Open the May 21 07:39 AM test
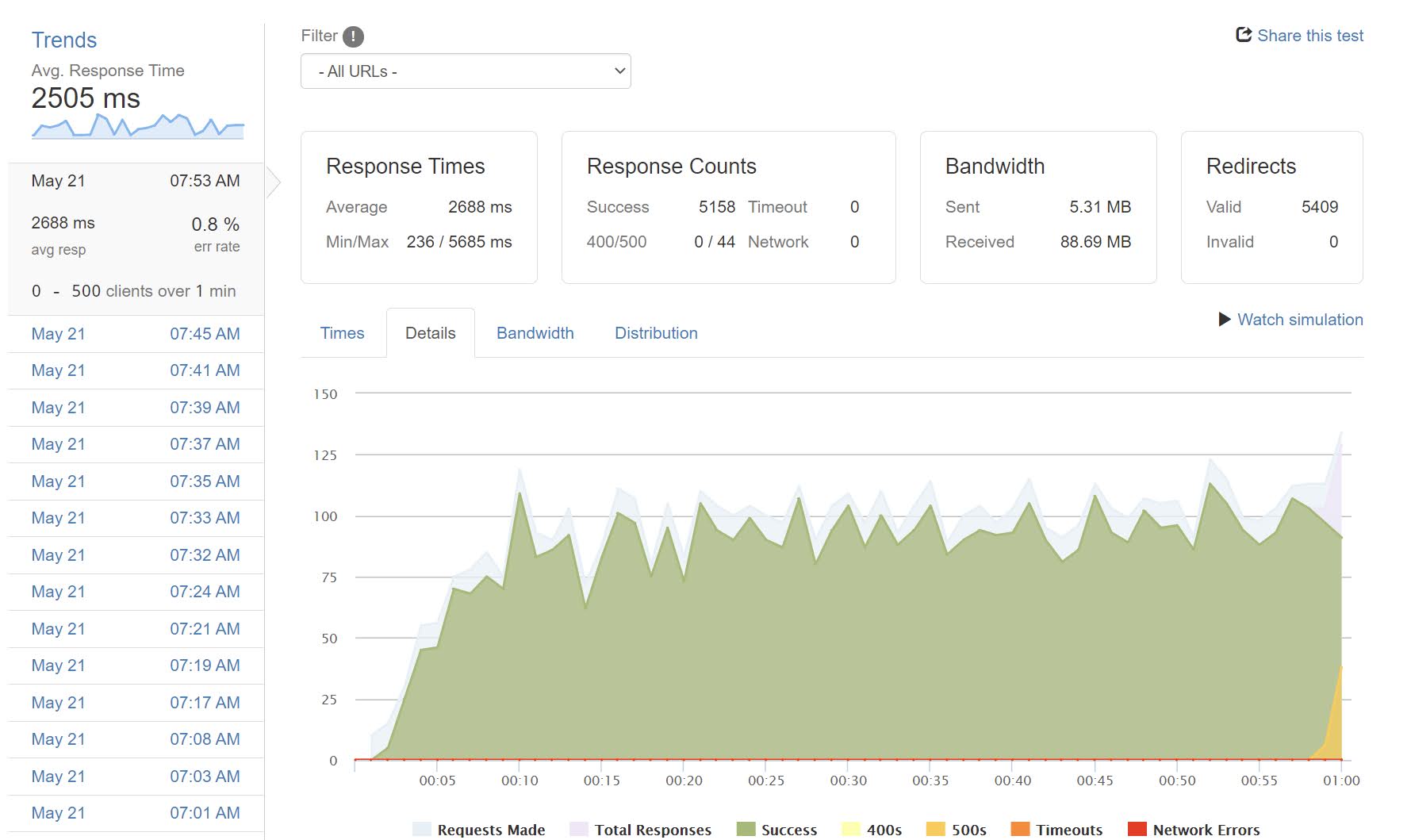 point(136,408)
